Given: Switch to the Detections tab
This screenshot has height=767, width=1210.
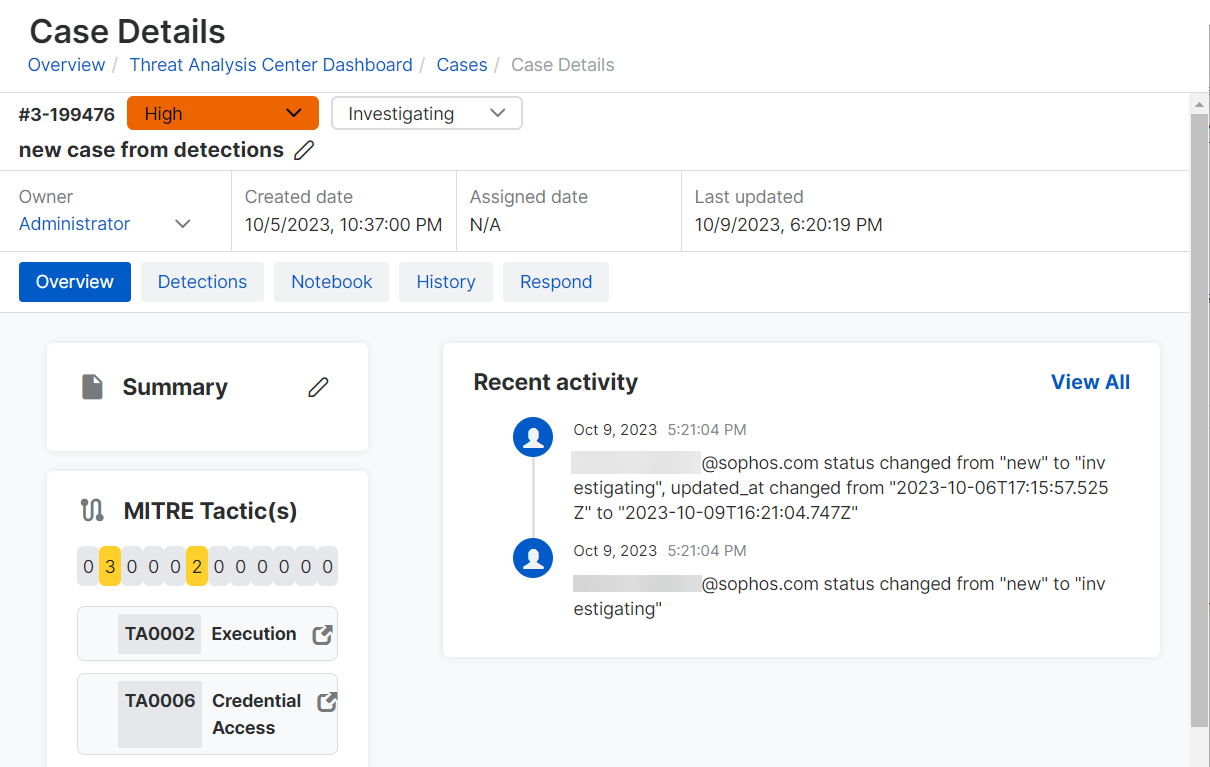Looking at the screenshot, I should click(x=202, y=282).
